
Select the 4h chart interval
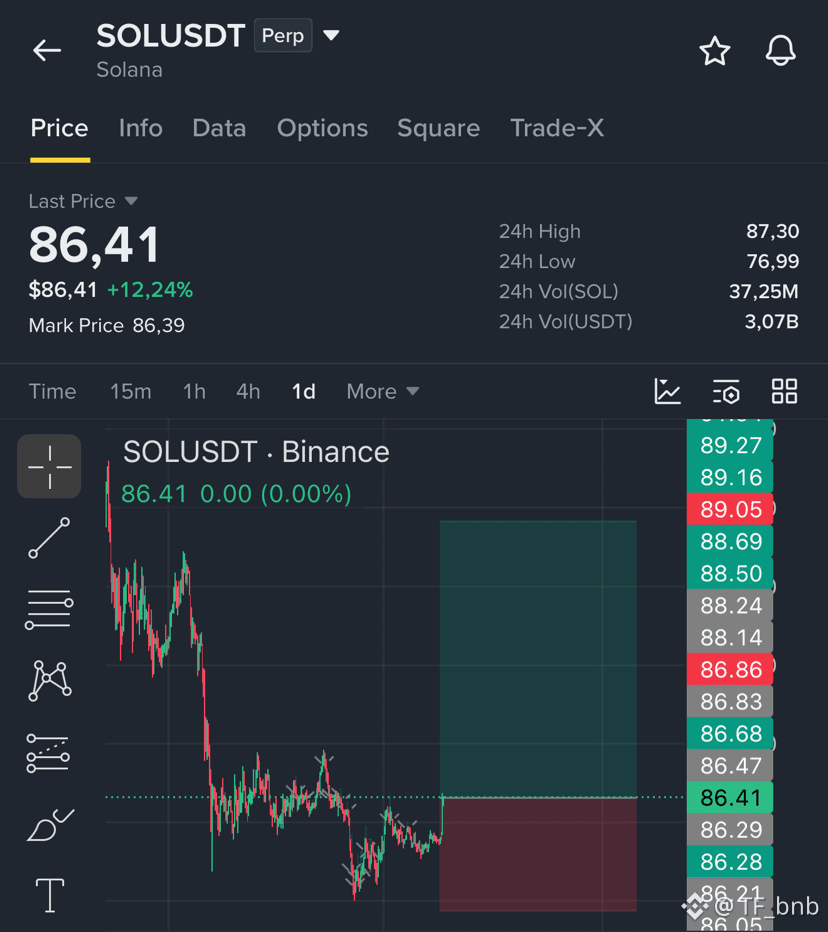click(x=248, y=392)
